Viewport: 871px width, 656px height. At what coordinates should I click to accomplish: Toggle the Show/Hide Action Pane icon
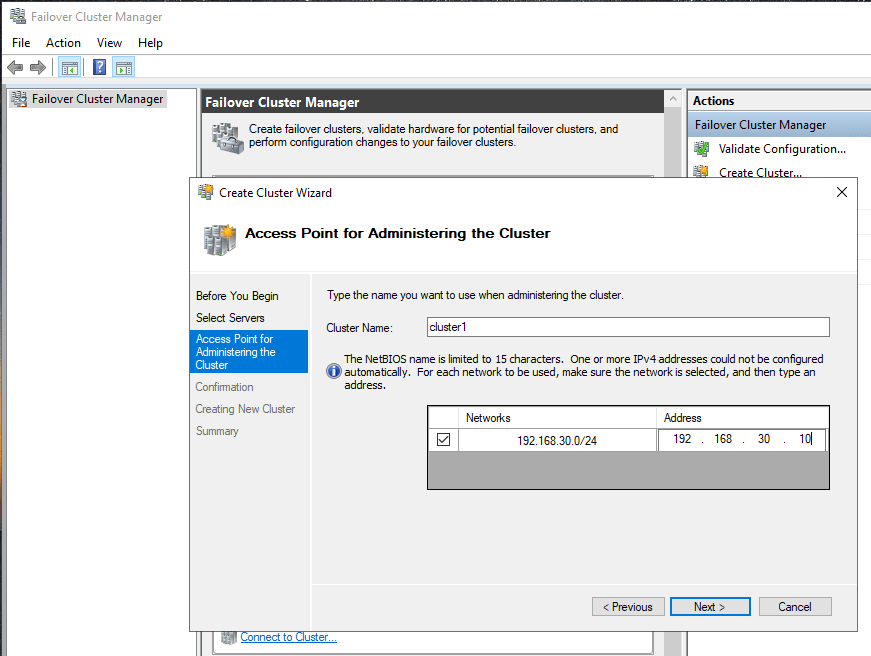(123, 67)
